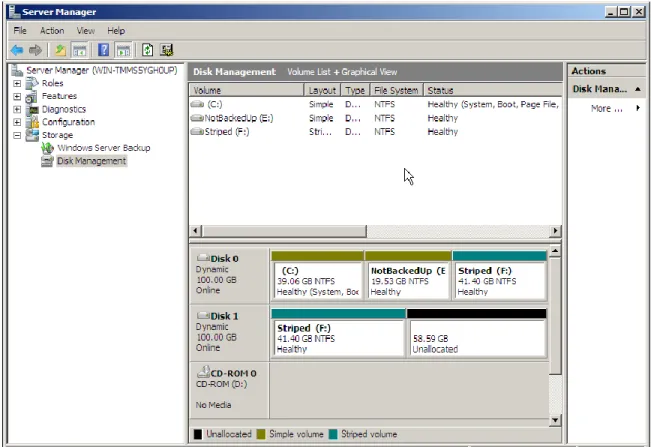Click the Server Manager root node icon
This screenshot has width=651, height=447.
[x=17, y=70]
